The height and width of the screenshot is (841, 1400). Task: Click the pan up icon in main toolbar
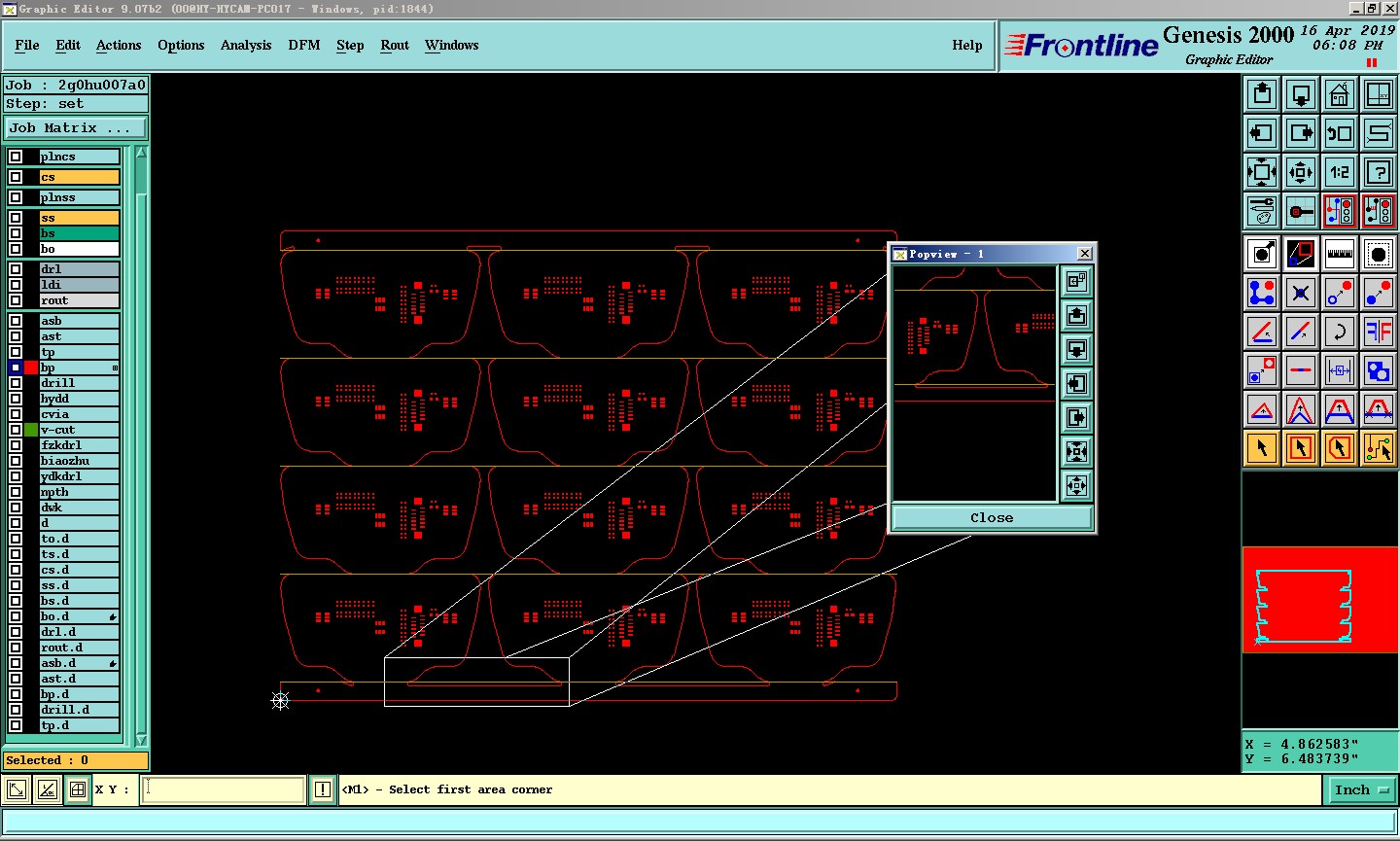pyautogui.click(x=1262, y=94)
